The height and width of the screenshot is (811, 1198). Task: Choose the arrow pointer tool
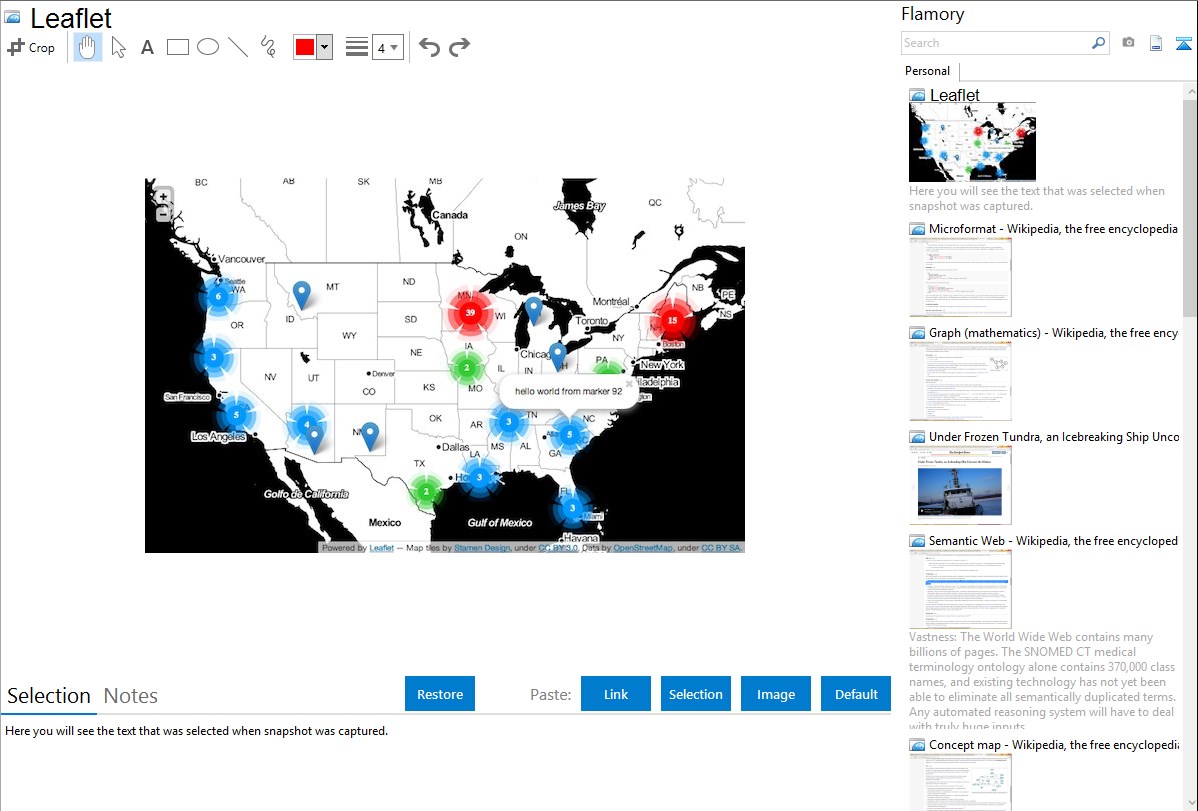(x=118, y=47)
